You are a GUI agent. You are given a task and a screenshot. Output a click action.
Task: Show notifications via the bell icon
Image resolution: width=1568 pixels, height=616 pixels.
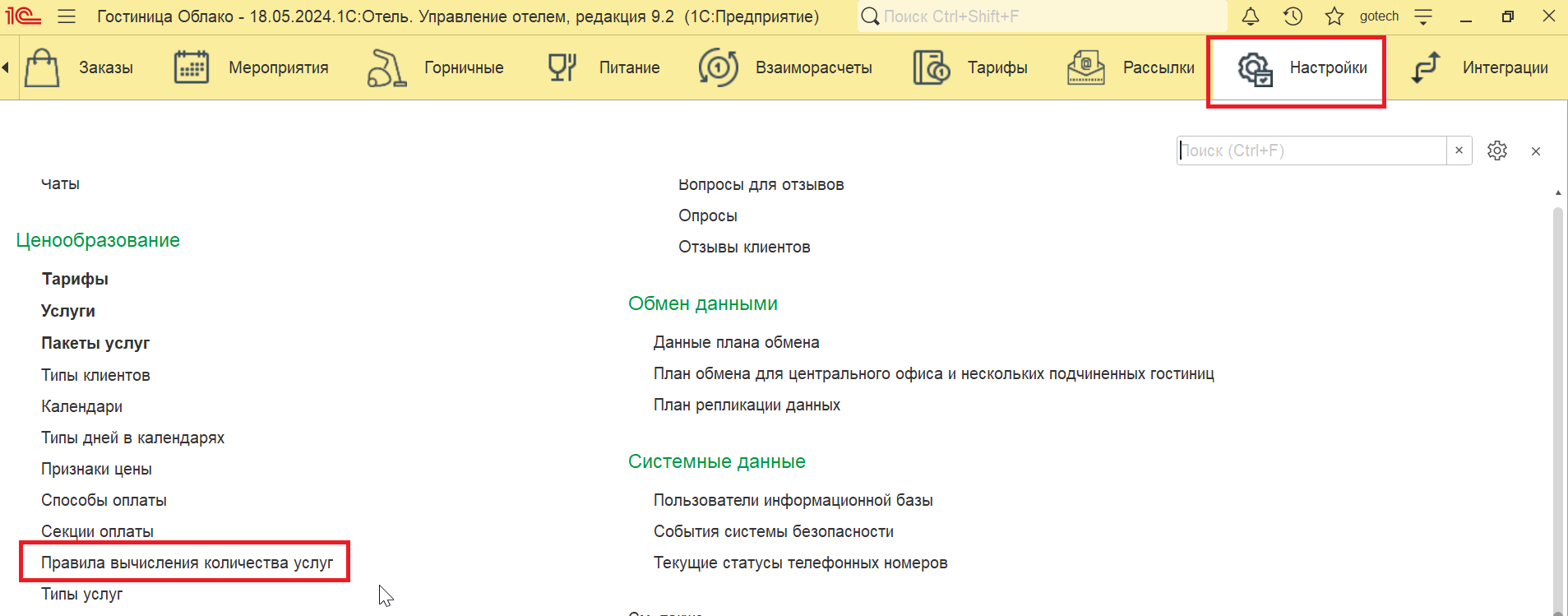coord(1251,16)
